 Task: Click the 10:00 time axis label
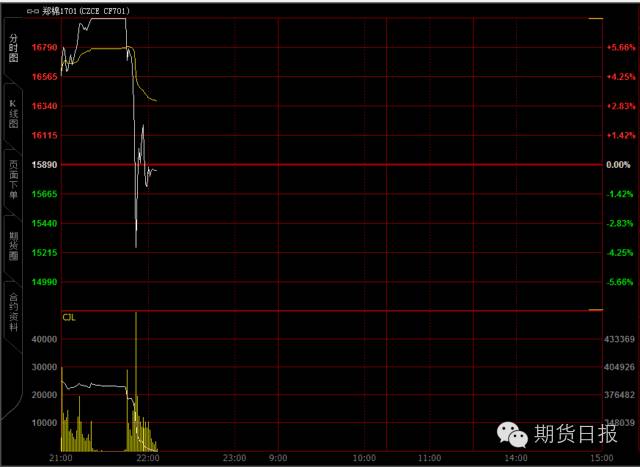pyautogui.click(x=364, y=458)
